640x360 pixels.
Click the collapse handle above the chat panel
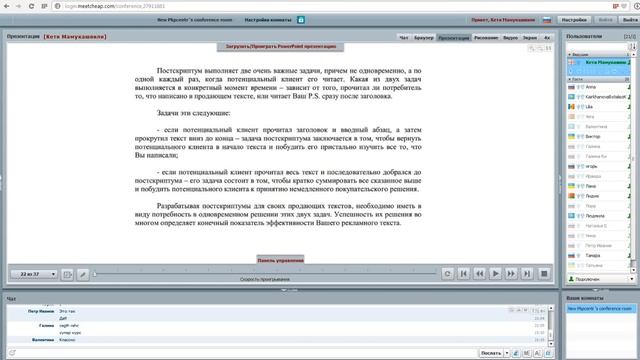[x=289, y=290]
